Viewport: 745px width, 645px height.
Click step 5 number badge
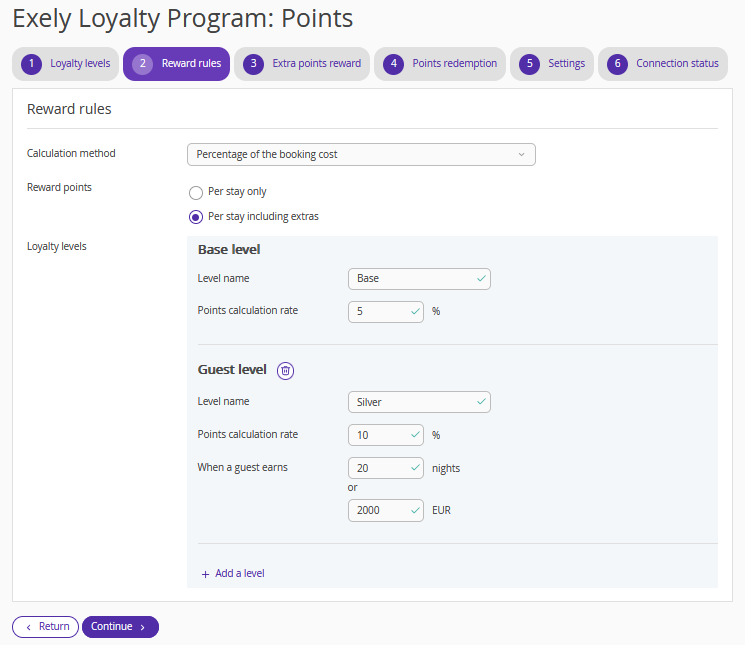tap(529, 64)
